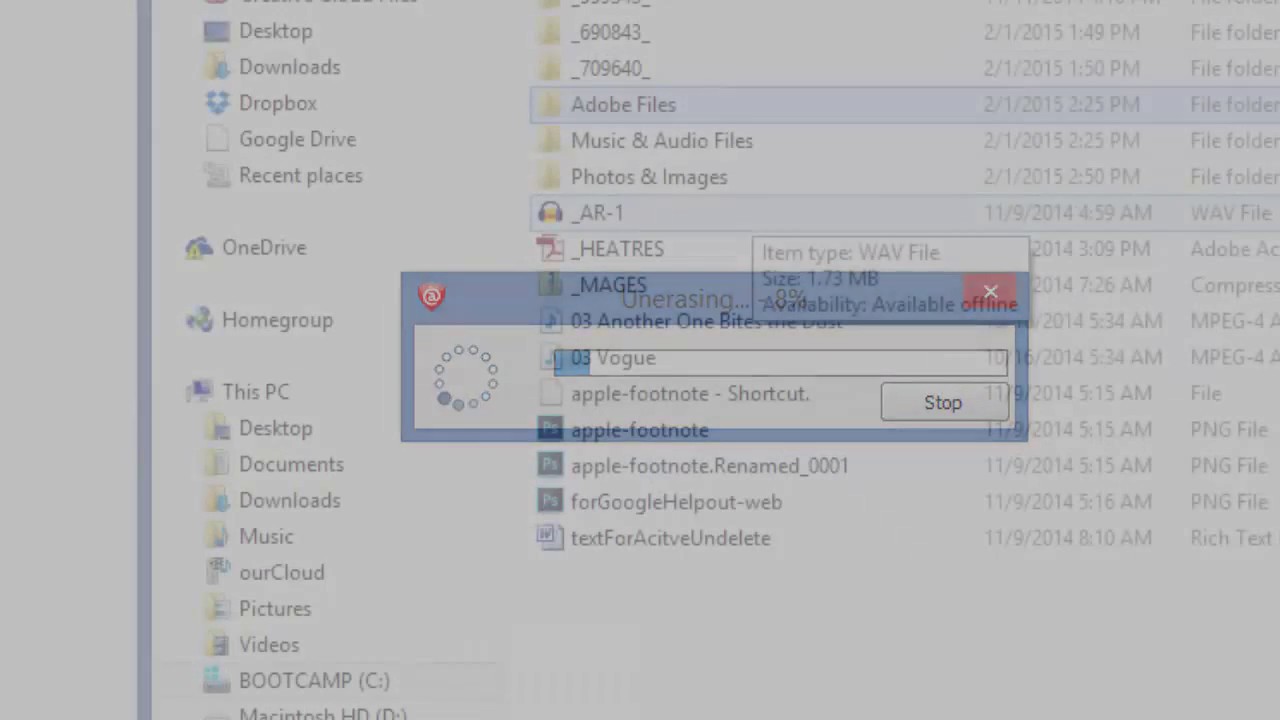This screenshot has width=1280, height=720.
Task: Select the 03 Vogue file
Action: pos(613,357)
